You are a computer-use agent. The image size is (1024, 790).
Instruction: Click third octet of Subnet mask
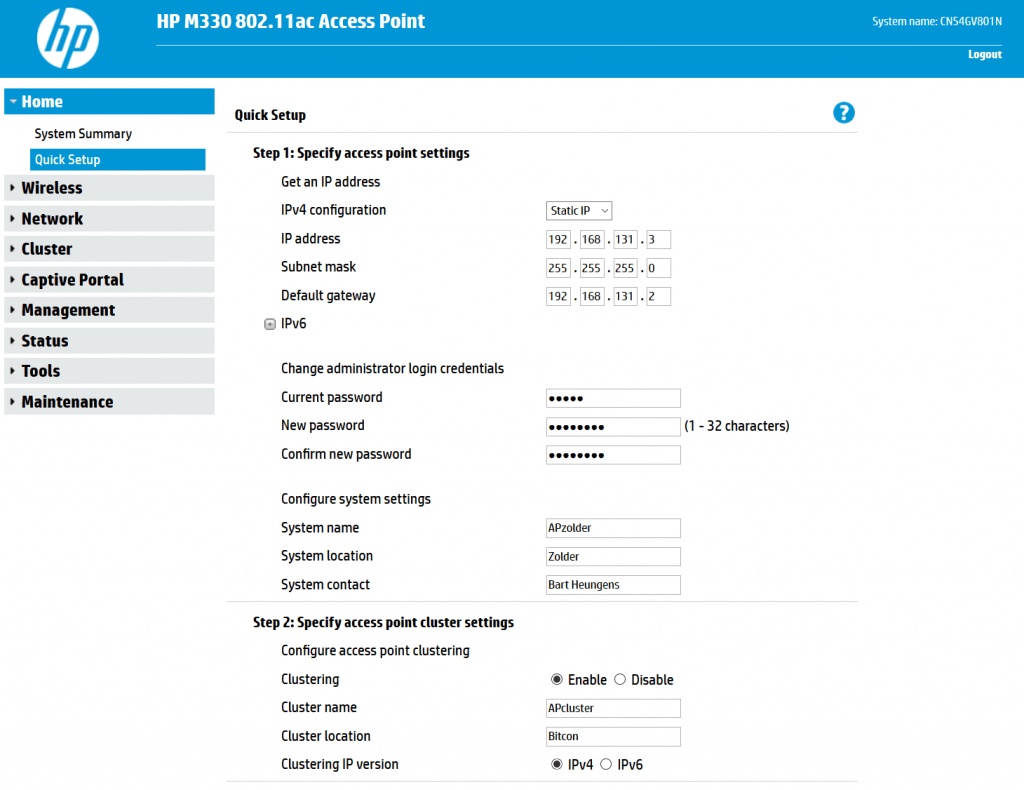click(625, 268)
